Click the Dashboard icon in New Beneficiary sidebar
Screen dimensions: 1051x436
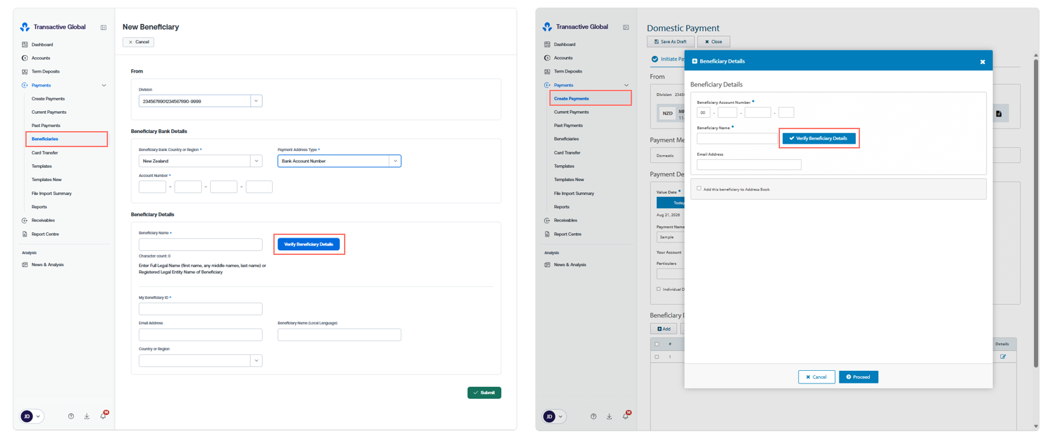coord(24,44)
